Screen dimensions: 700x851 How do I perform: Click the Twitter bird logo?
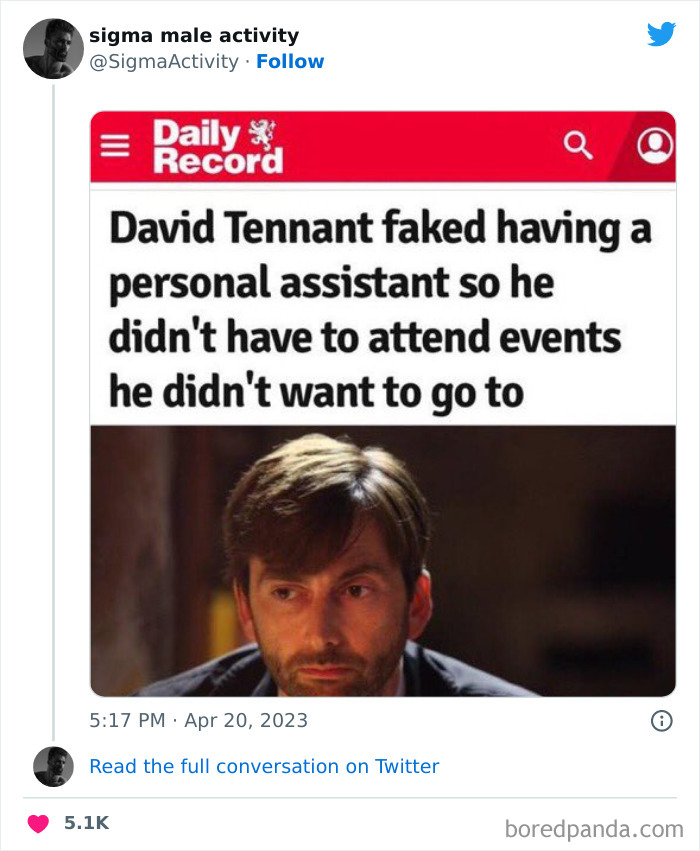pyautogui.click(x=662, y=32)
